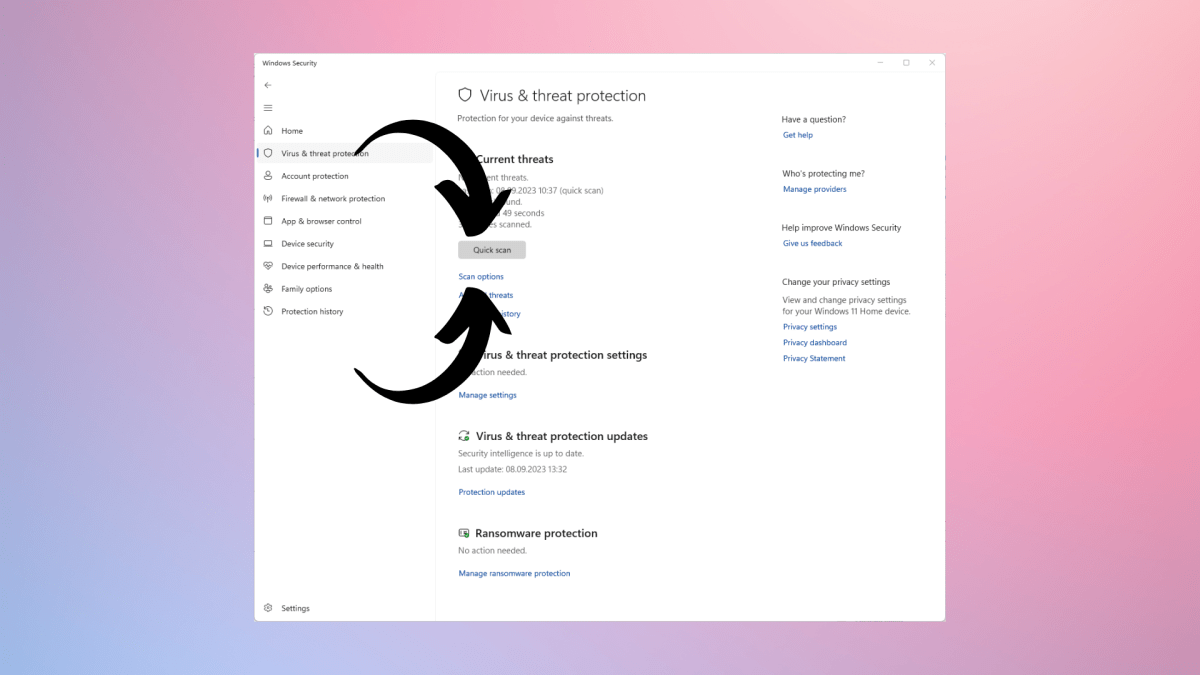Viewport: 1200px width, 675px height.
Task: Go to Device security
Action: click(308, 244)
